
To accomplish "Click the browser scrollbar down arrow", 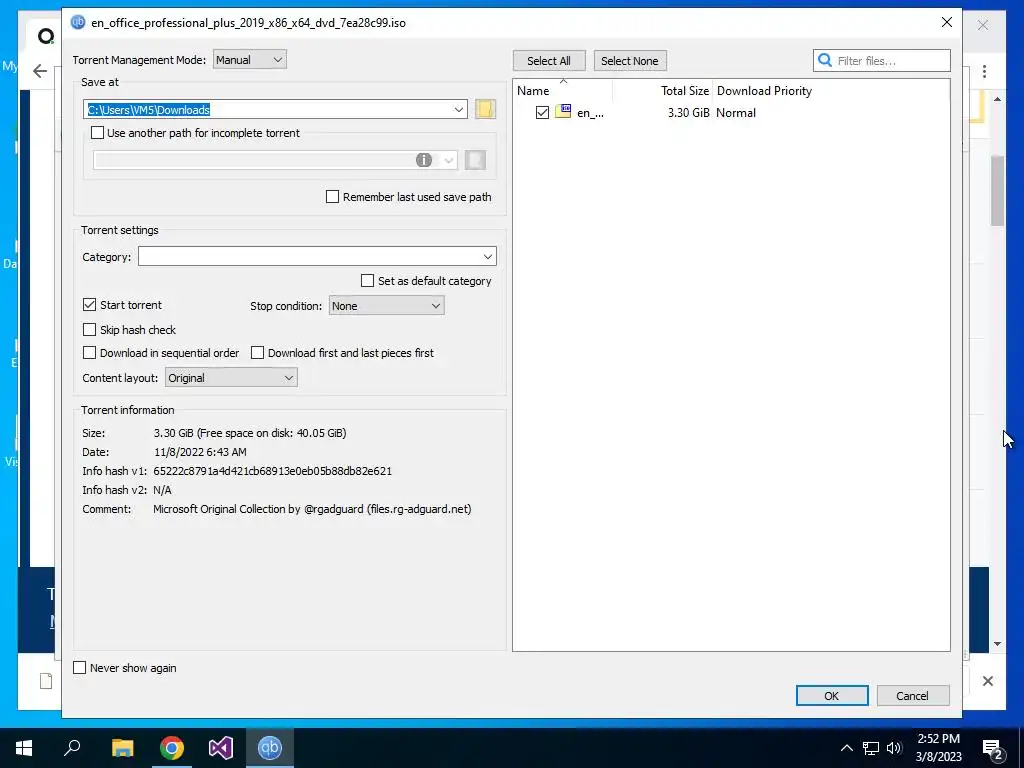I will (x=997, y=643).
